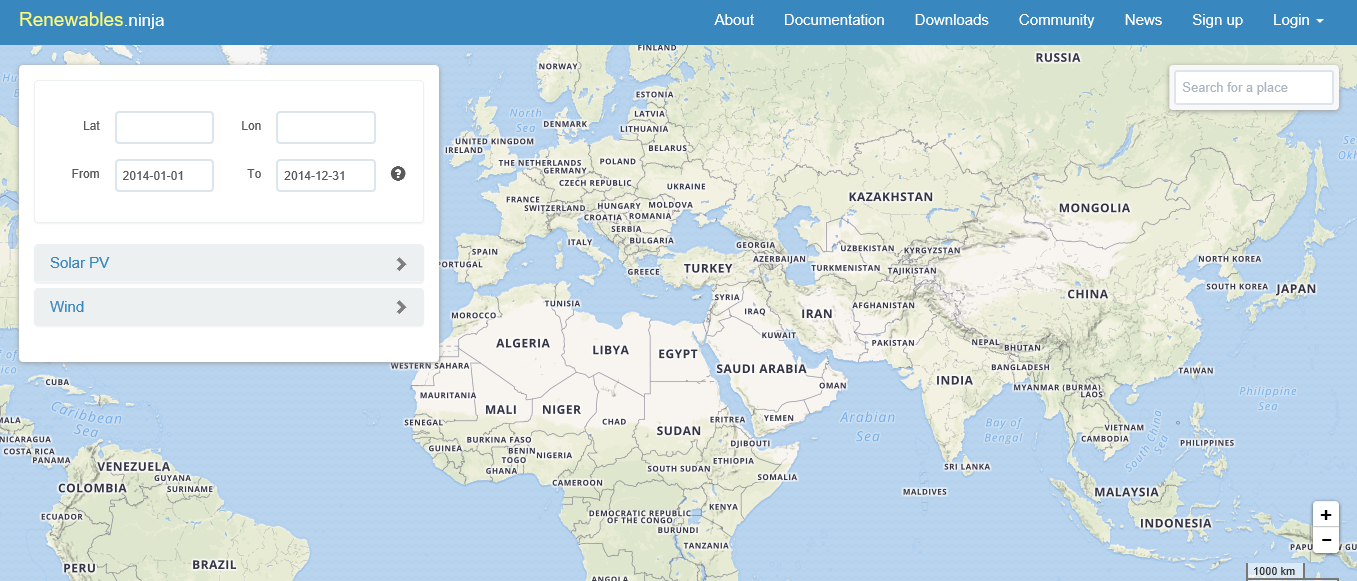Click on SAUDI ARABIA label on the map
The width and height of the screenshot is (1357, 581).
tap(761, 368)
